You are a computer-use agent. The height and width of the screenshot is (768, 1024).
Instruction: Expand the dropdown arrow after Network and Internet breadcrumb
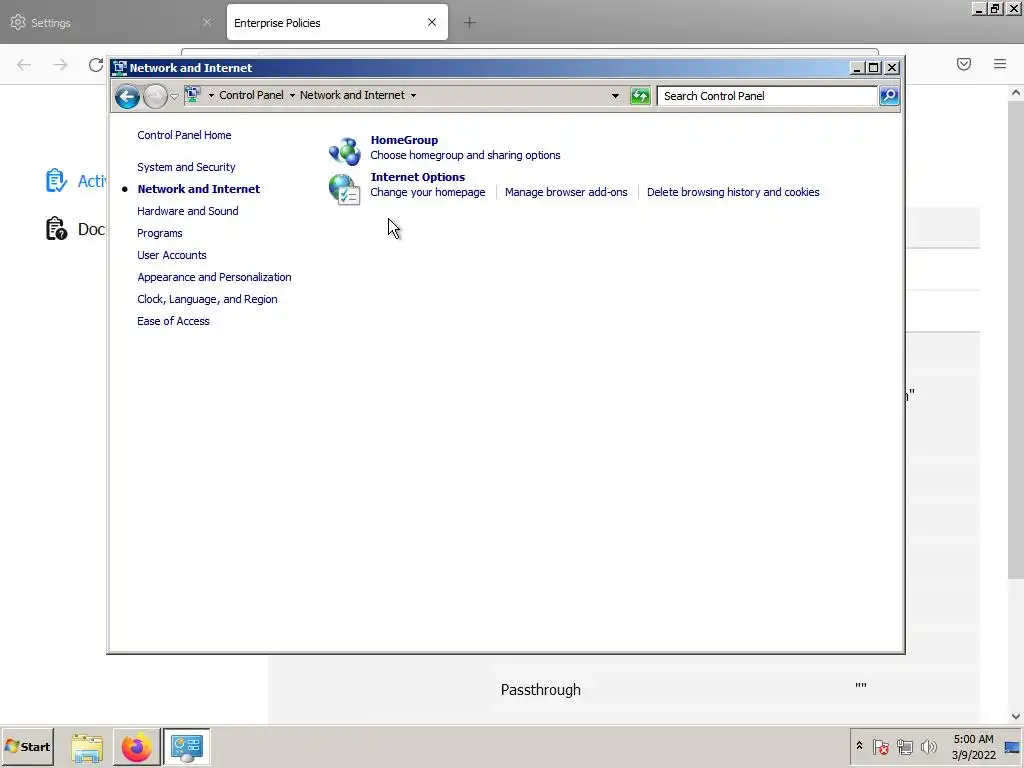[413, 95]
